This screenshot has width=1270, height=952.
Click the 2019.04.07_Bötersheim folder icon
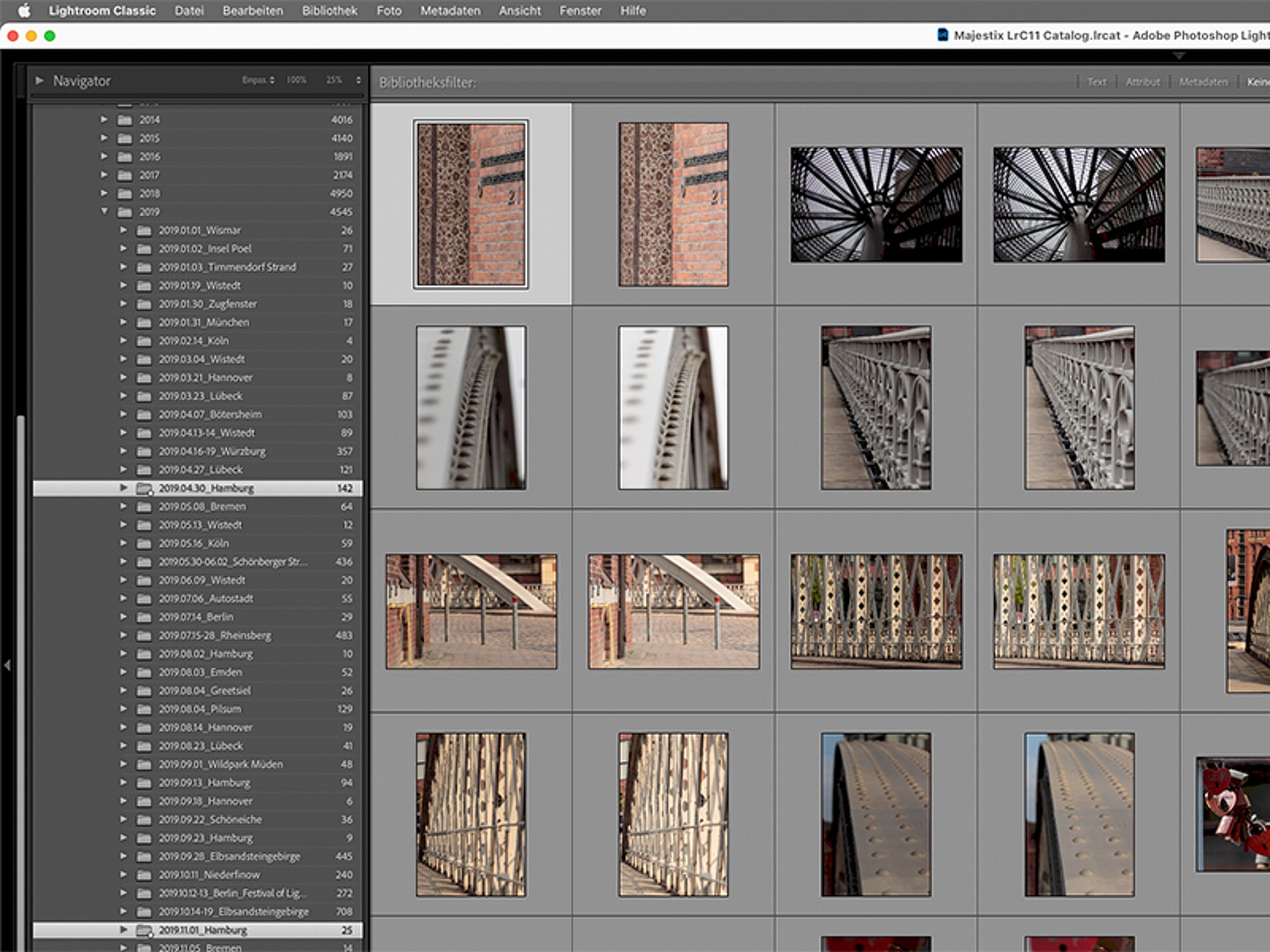click(144, 414)
